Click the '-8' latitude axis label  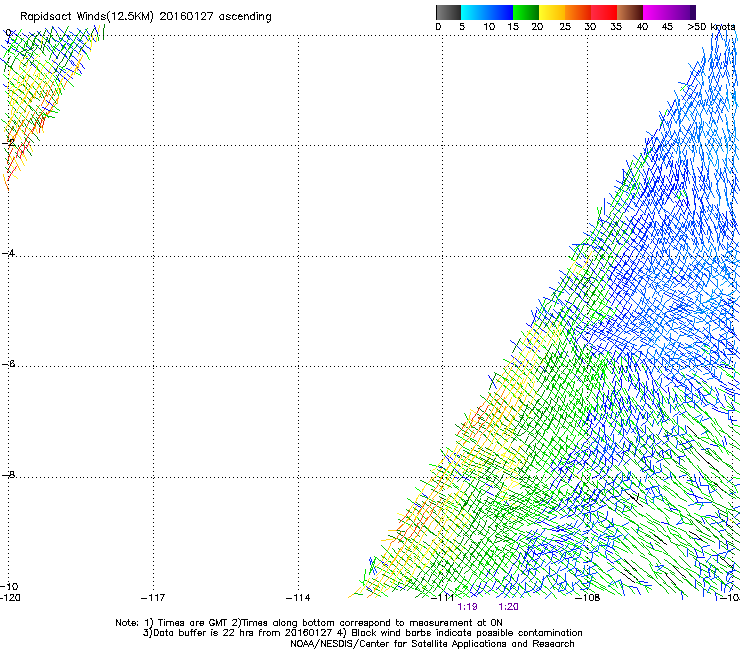(8, 474)
